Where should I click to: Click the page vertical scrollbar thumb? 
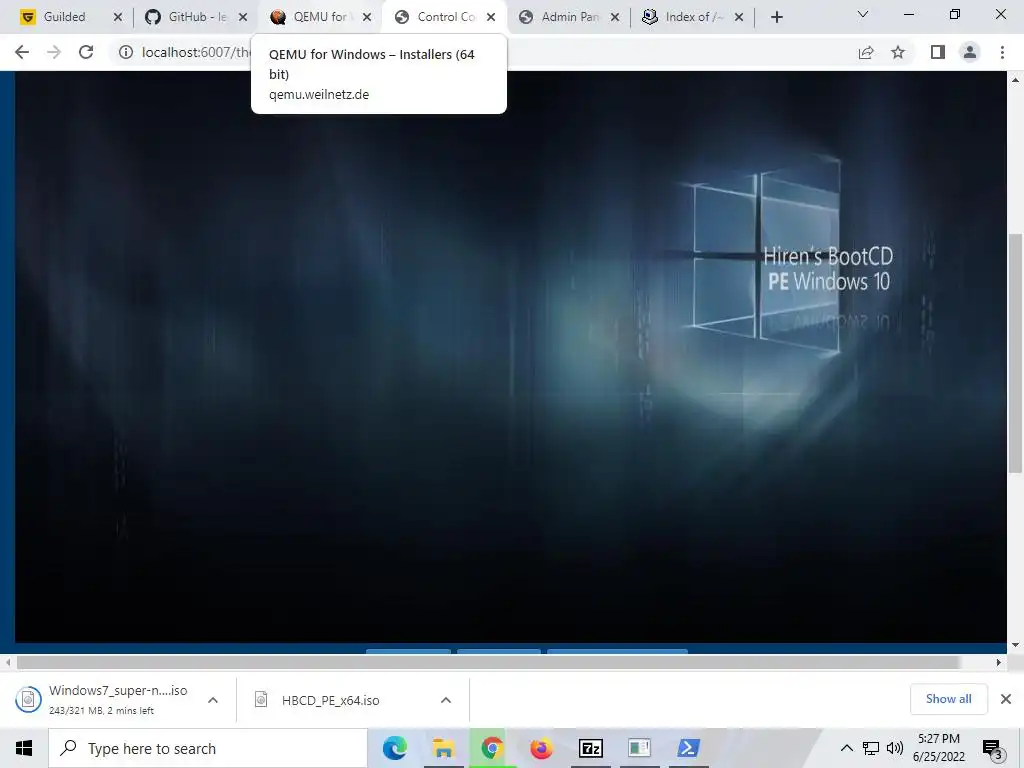(x=1015, y=353)
